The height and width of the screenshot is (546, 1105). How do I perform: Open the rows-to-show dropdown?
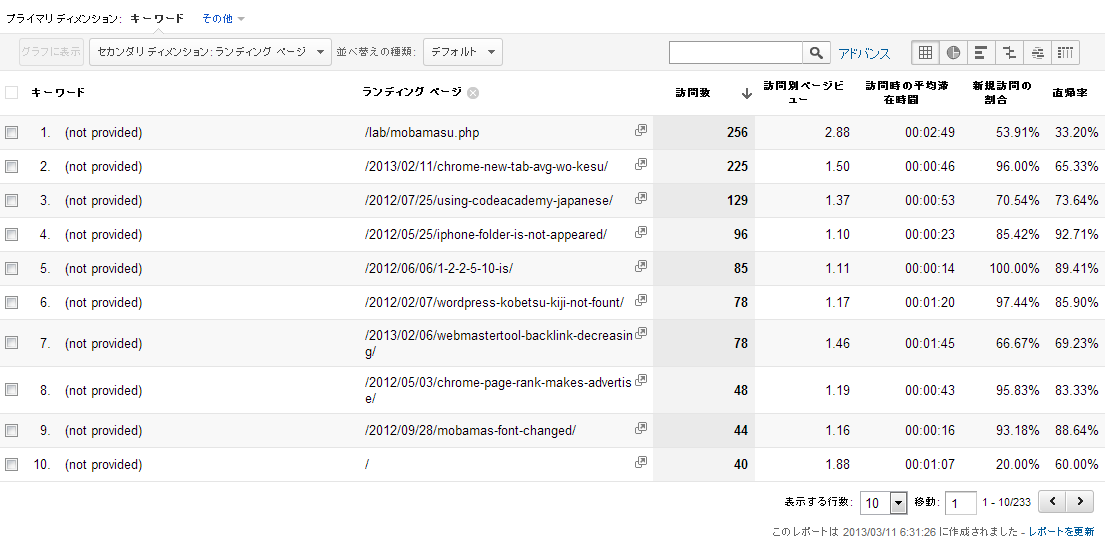pyautogui.click(x=884, y=502)
